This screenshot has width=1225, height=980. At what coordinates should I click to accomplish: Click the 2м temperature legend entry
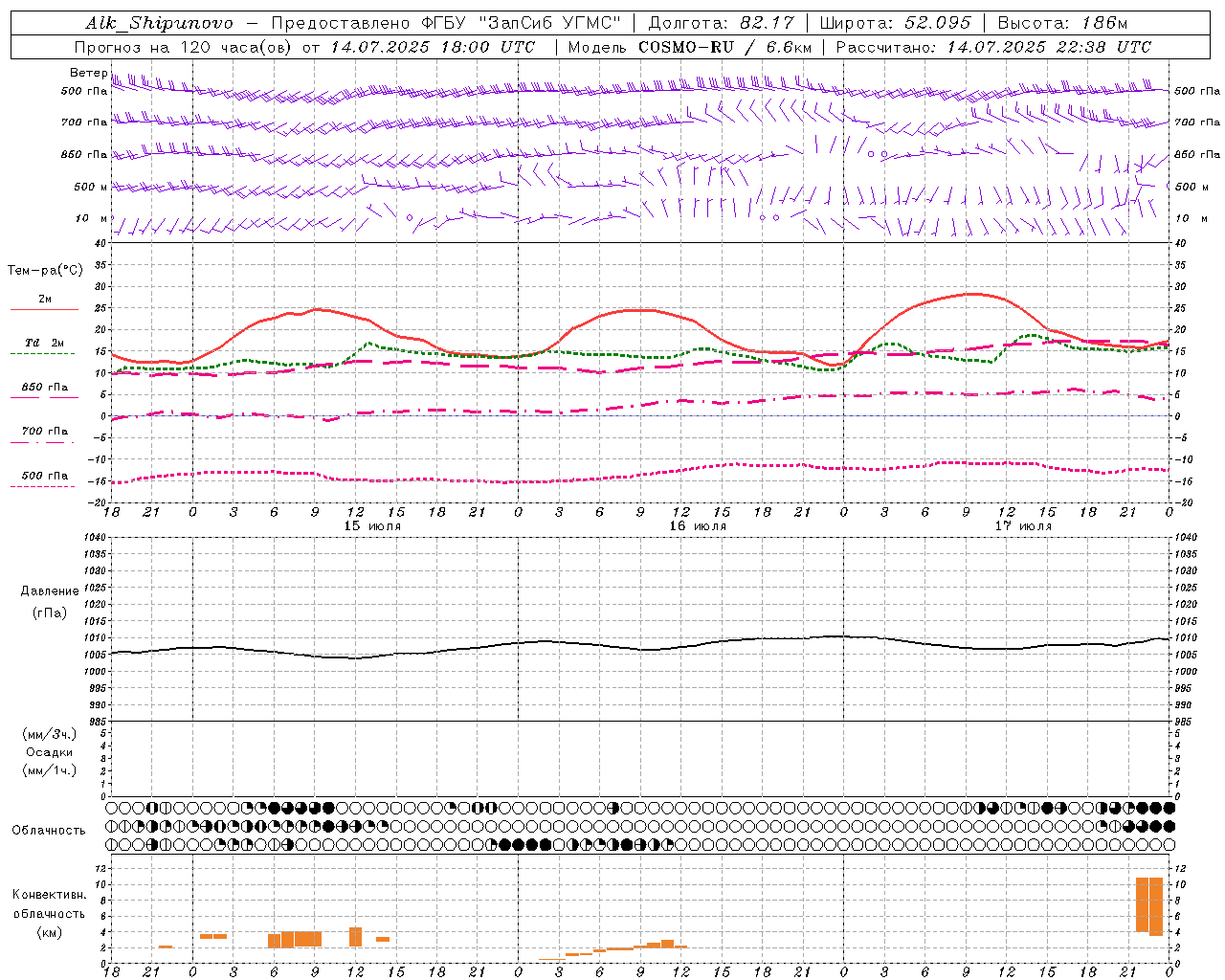click(45, 300)
